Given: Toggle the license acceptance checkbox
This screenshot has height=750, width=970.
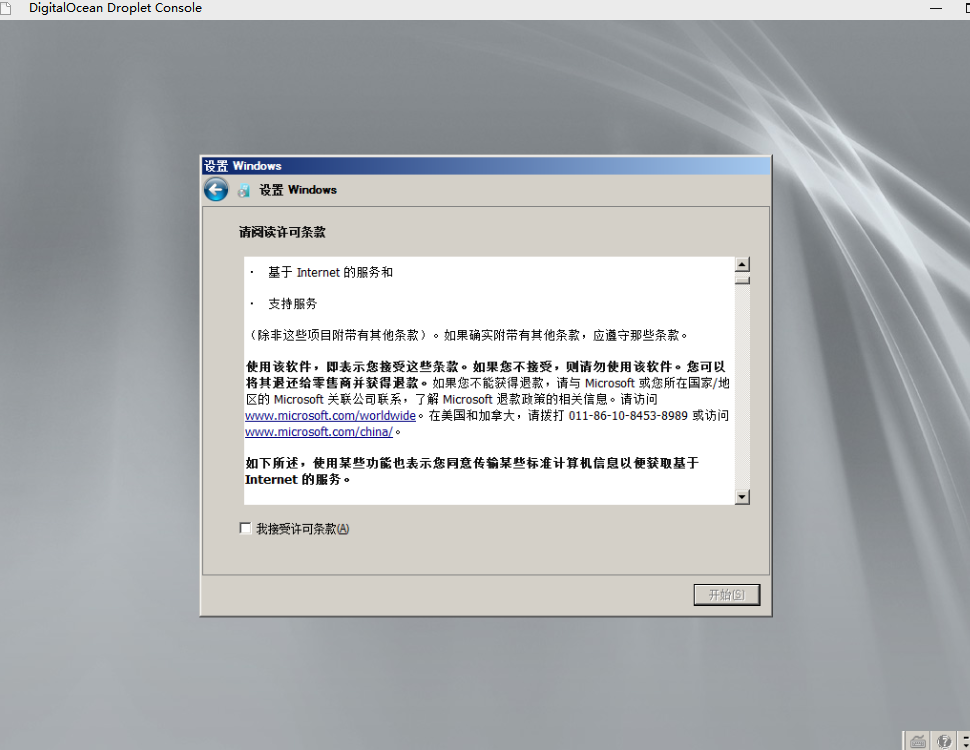Looking at the screenshot, I should click(x=245, y=527).
